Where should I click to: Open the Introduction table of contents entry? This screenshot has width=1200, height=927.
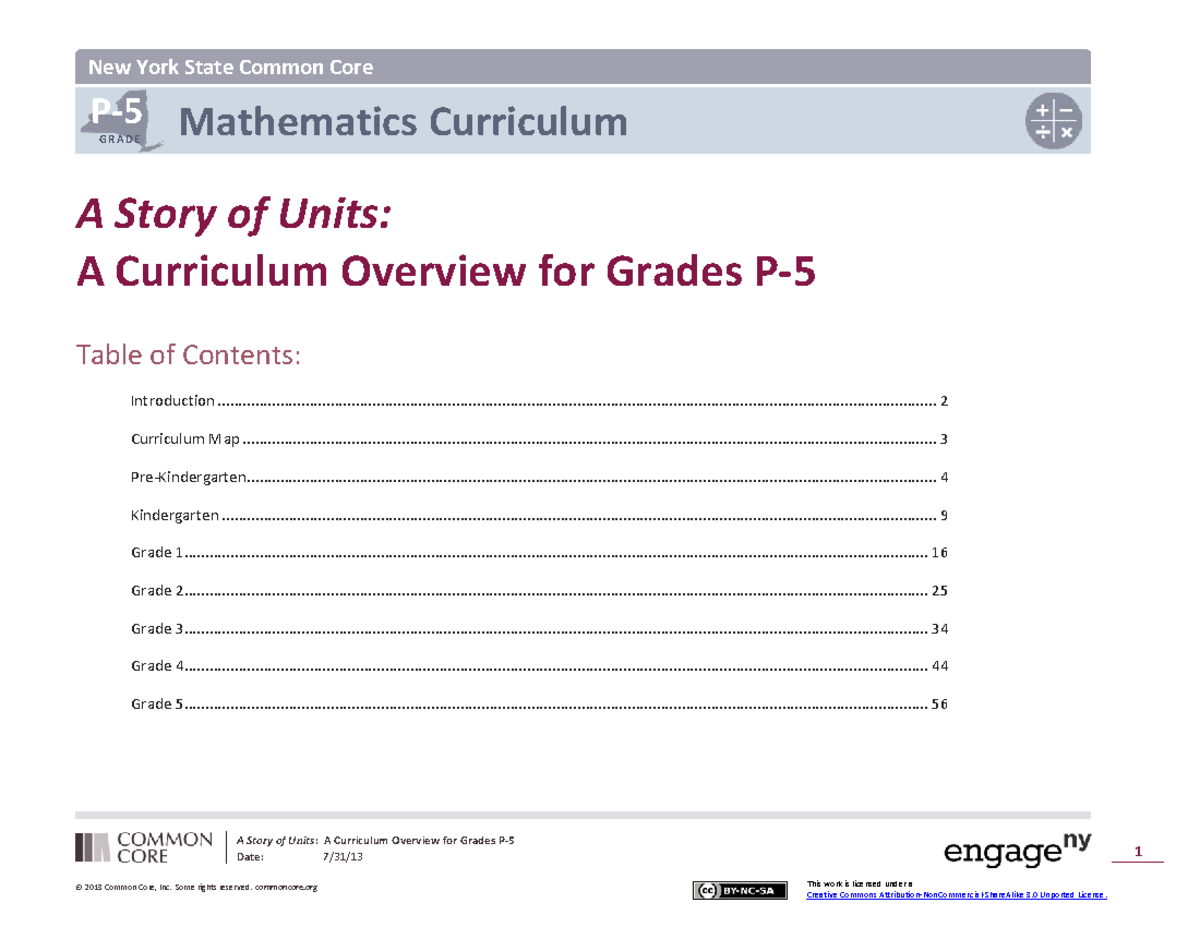click(x=172, y=400)
